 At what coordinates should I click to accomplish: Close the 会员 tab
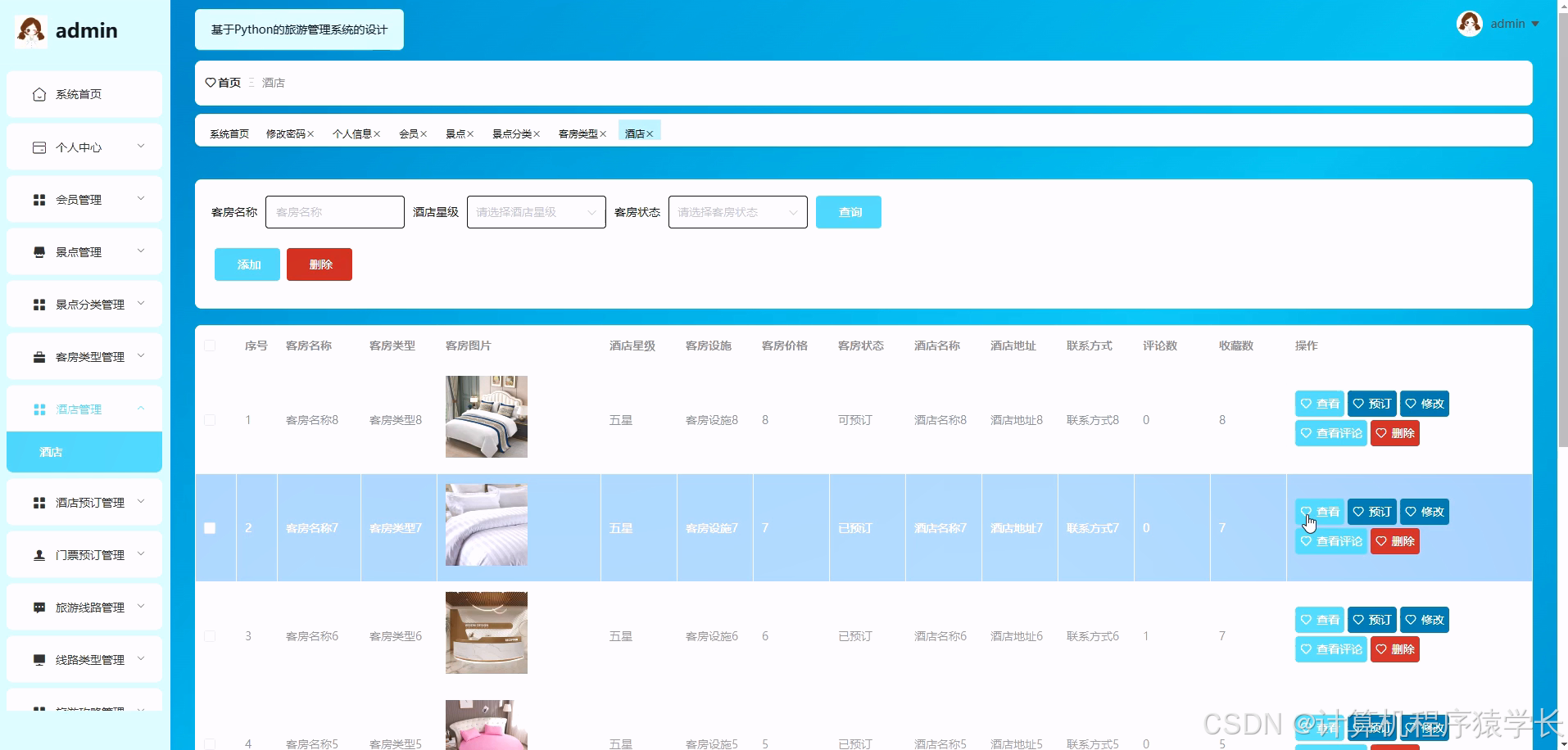coord(424,134)
